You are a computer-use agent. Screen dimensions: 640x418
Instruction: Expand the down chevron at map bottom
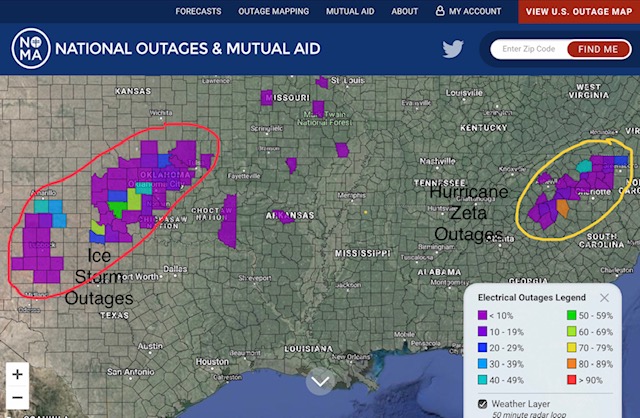[320, 381]
